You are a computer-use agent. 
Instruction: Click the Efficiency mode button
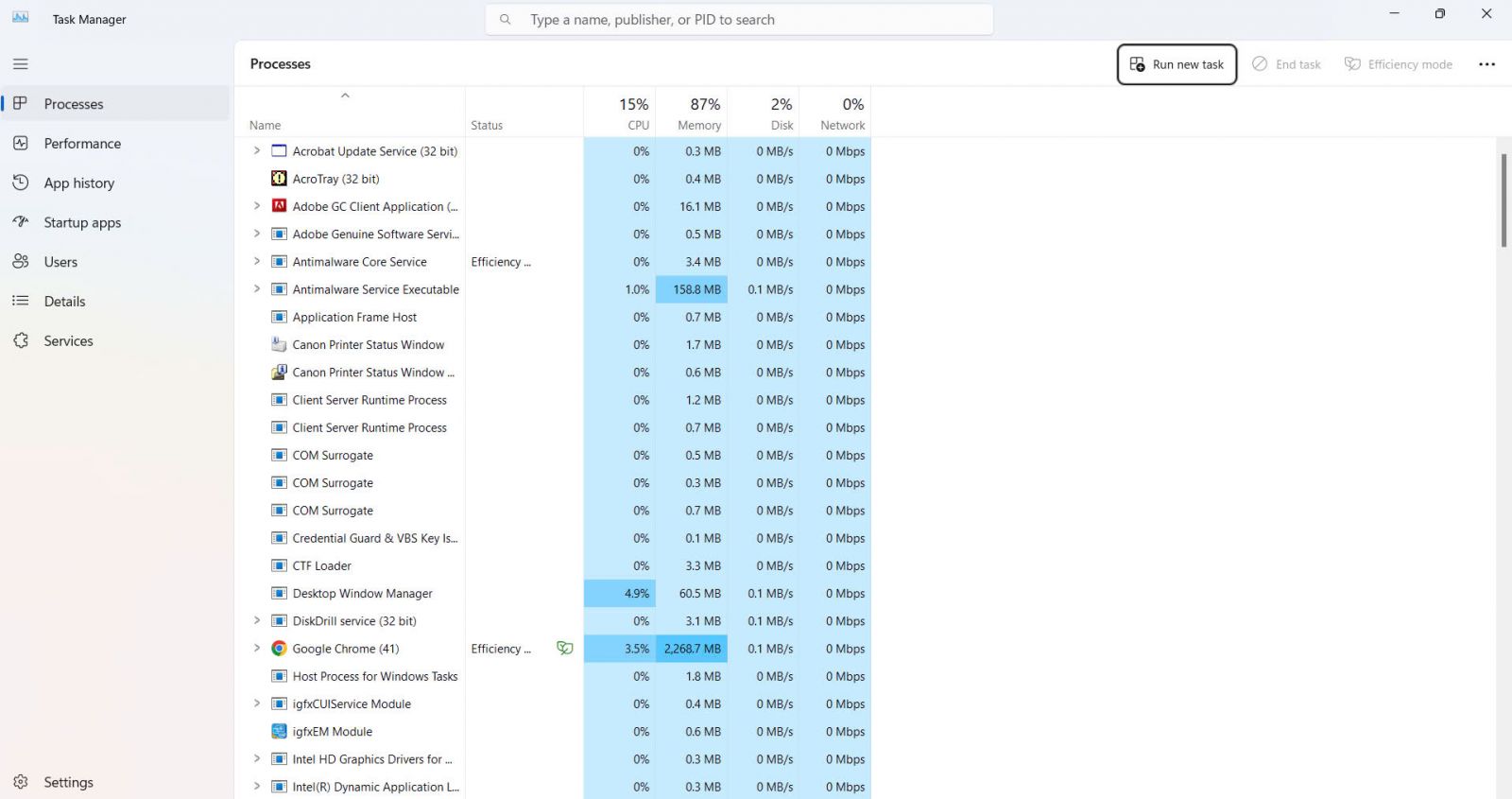(x=1399, y=64)
